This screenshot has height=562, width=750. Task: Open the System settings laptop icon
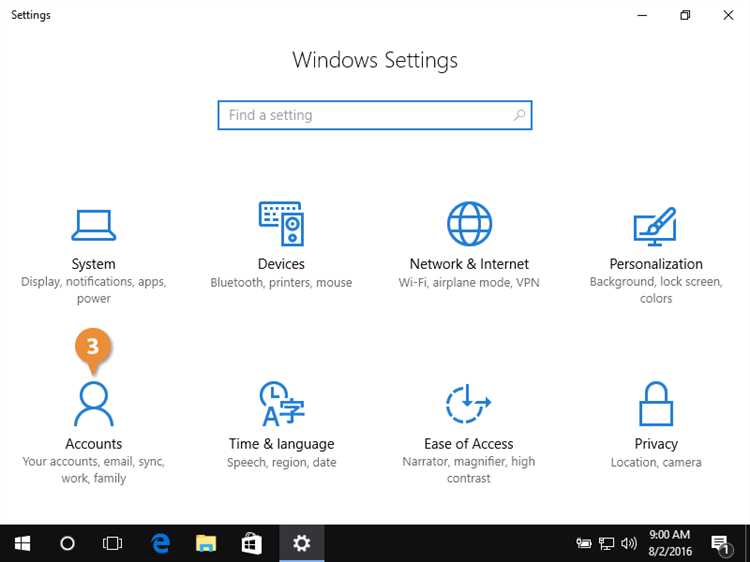(93, 224)
